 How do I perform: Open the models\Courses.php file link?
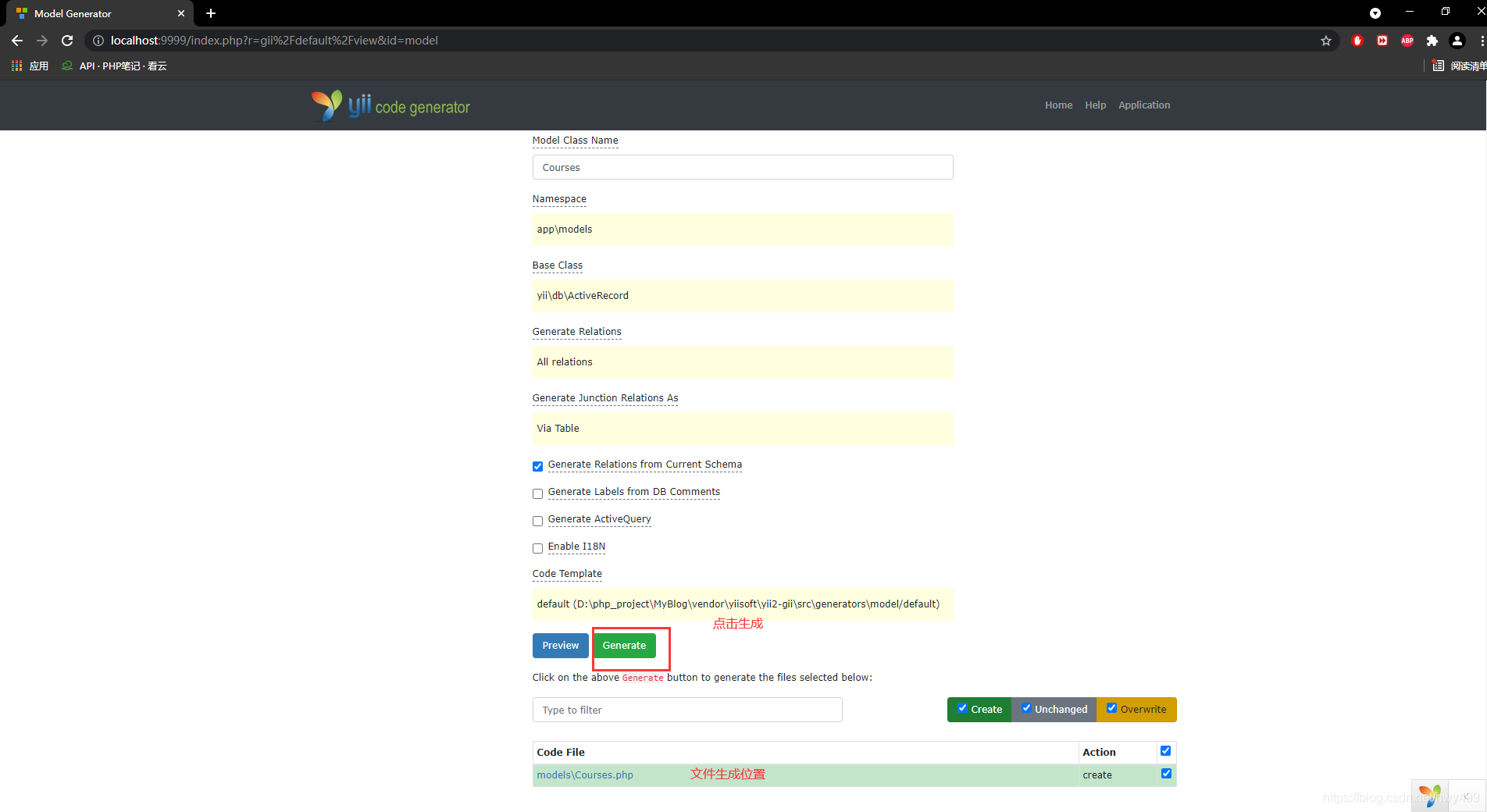point(585,775)
